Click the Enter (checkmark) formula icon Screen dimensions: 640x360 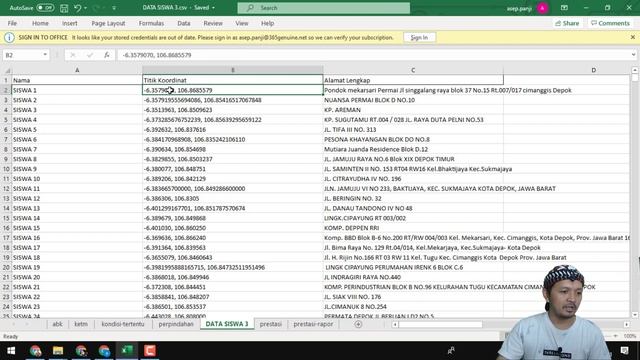90,55
